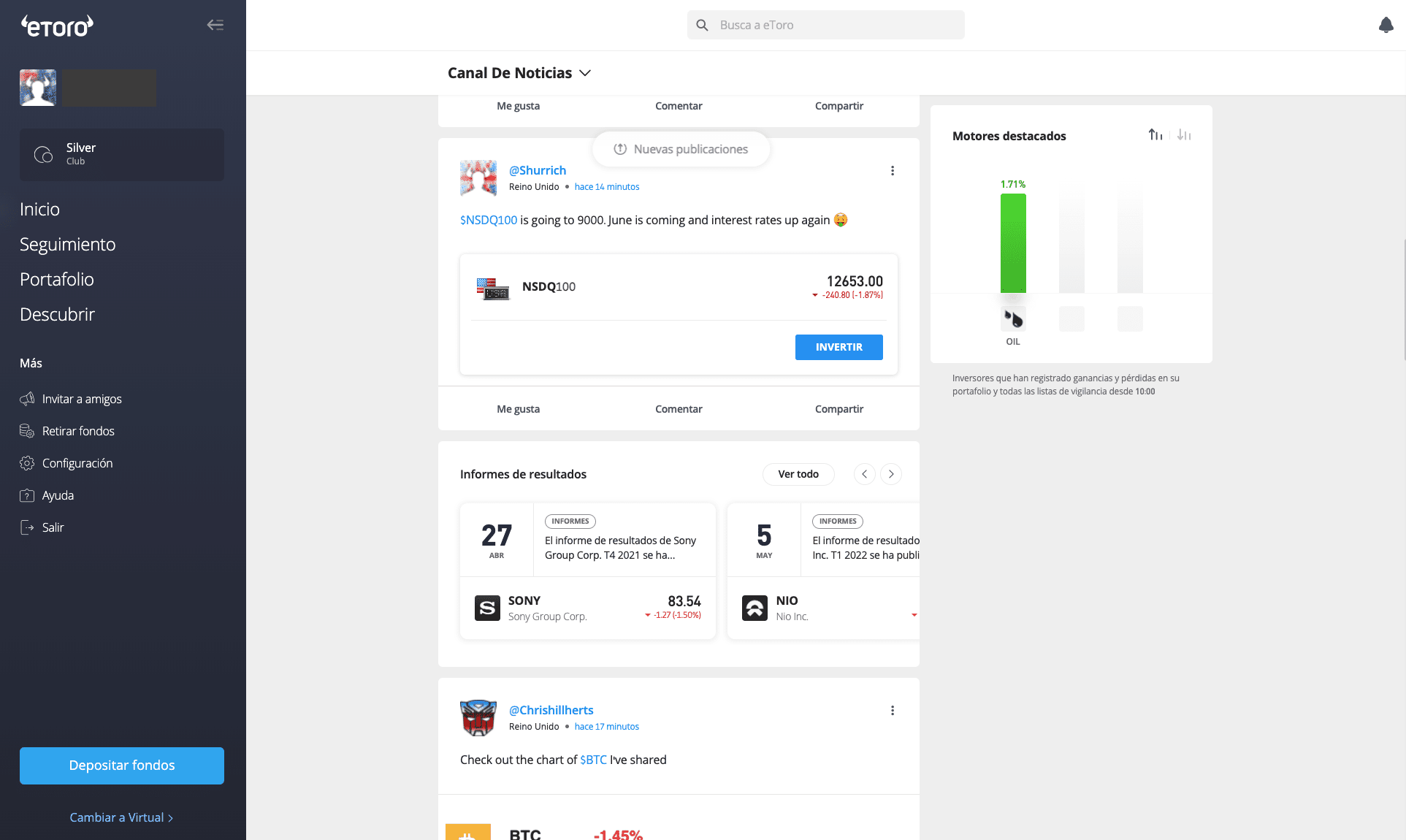Open Seguimiento page
The width and height of the screenshot is (1406, 840).
67,244
